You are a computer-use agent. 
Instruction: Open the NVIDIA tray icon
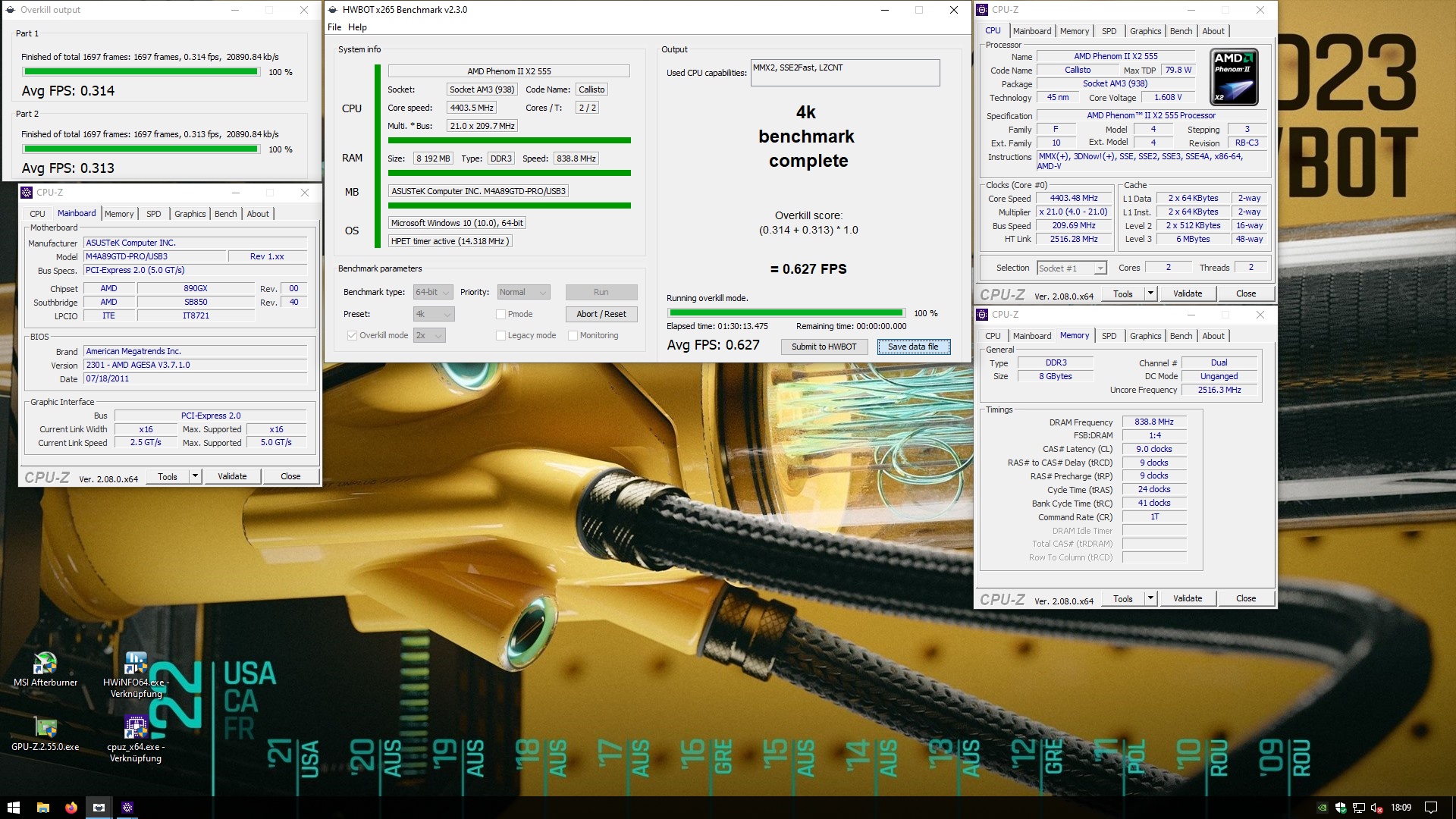coord(1323,808)
